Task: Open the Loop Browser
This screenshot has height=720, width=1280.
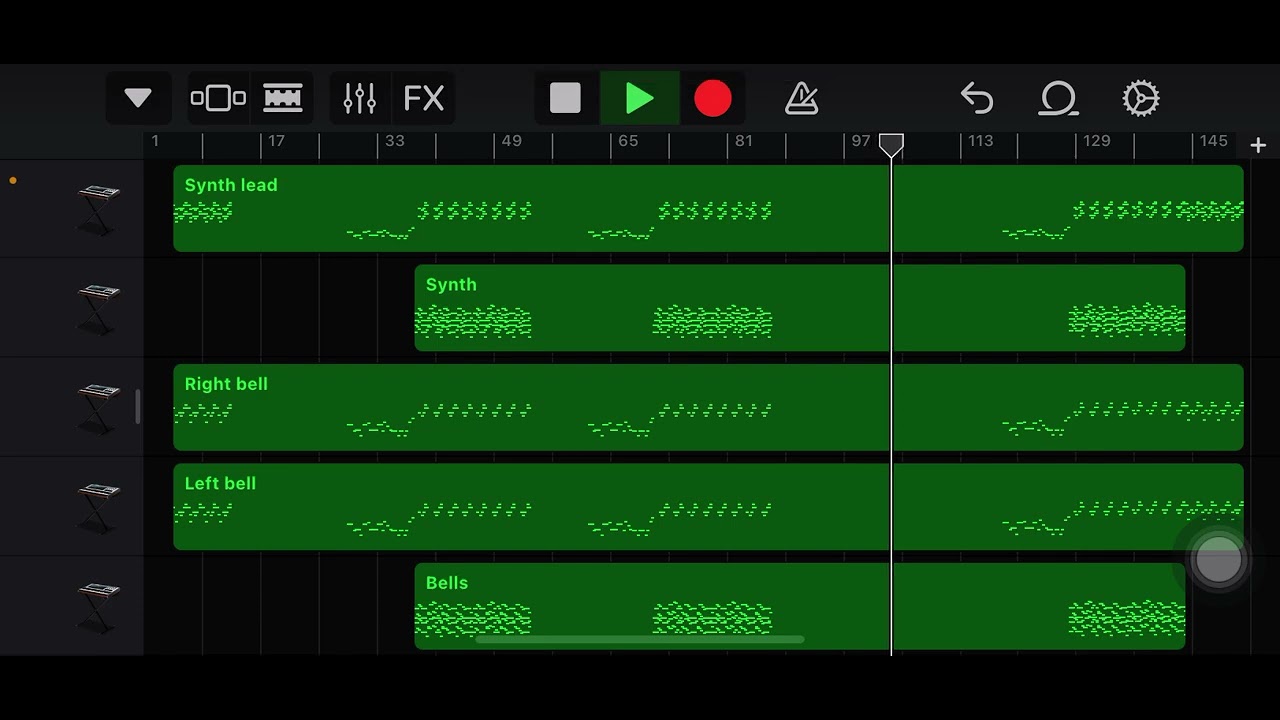Action: (x=1058, y=98)
